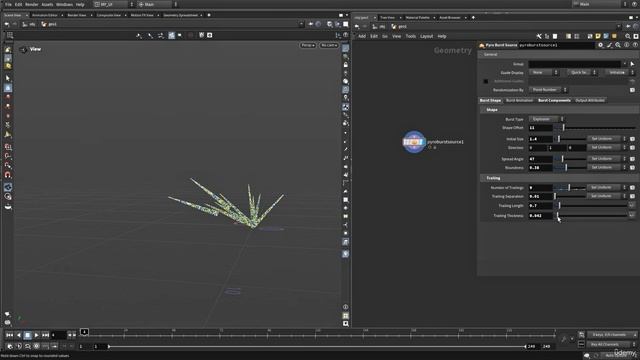
Task: Open the Burst Components parameter tab
Action: (554, 100)
